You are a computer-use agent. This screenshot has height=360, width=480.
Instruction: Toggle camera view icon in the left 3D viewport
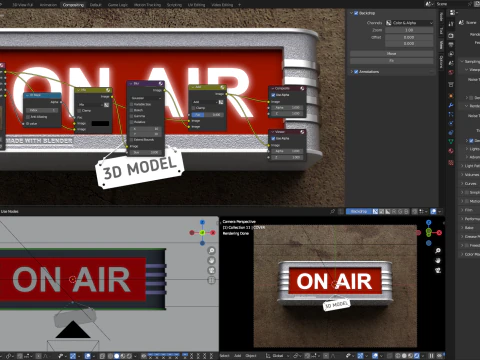click(211, 270)
